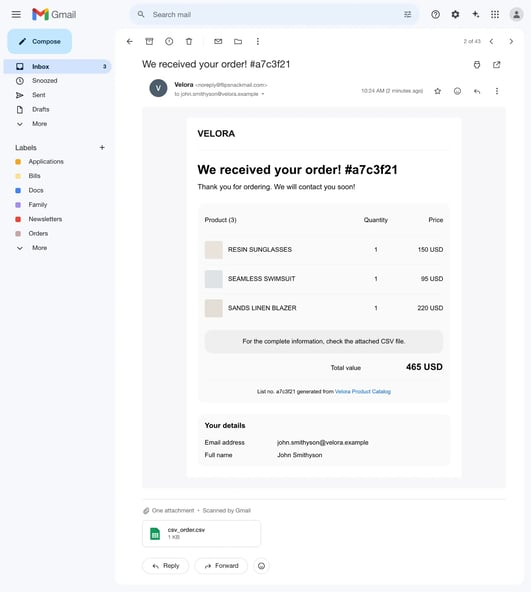
Task: Add emoji reaction in message header
Action: pos(457,91)
